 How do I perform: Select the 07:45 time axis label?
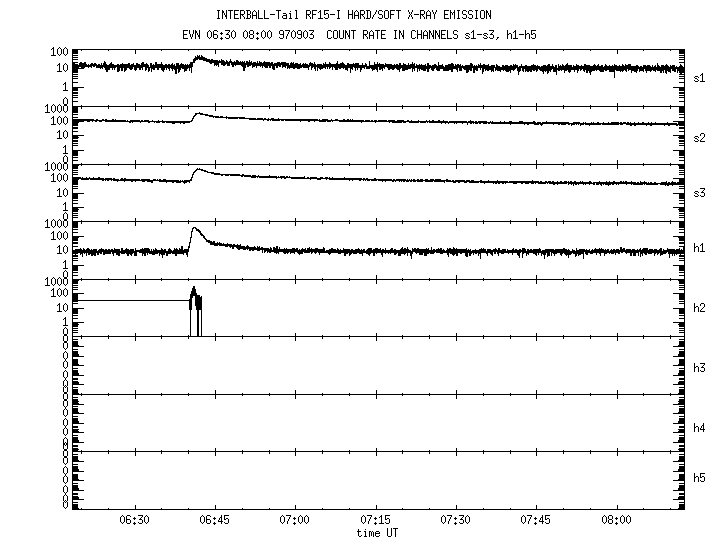pos(536,521)
